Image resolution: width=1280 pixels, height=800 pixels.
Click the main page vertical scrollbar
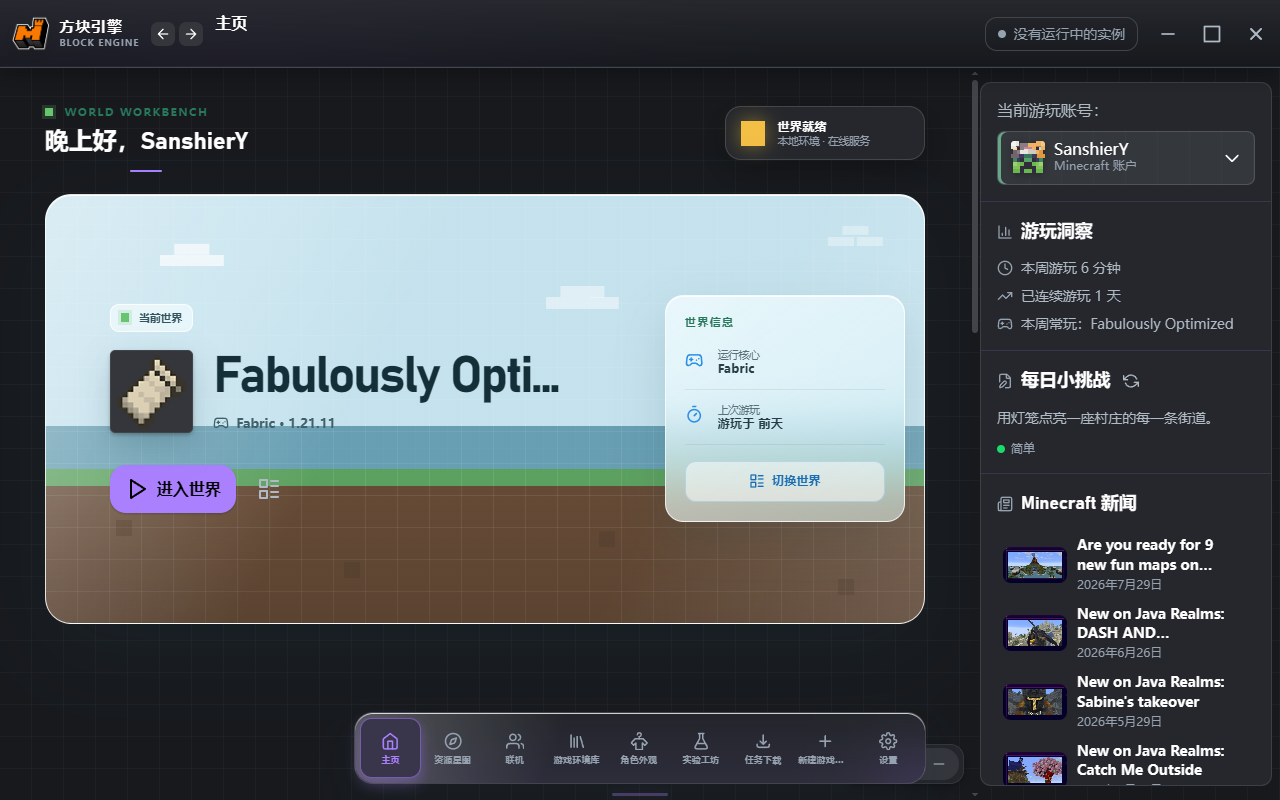(975, 206)
